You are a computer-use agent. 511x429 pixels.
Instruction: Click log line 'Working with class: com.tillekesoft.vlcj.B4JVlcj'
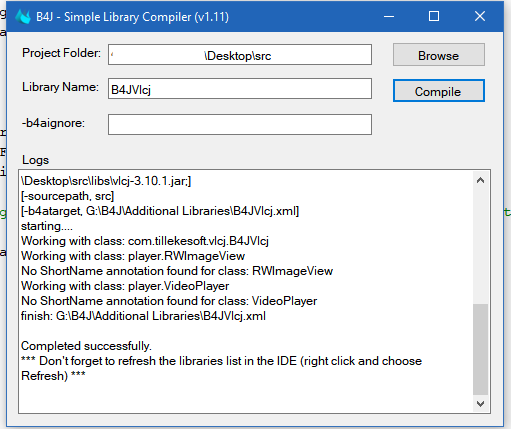(x=145, y=241)
